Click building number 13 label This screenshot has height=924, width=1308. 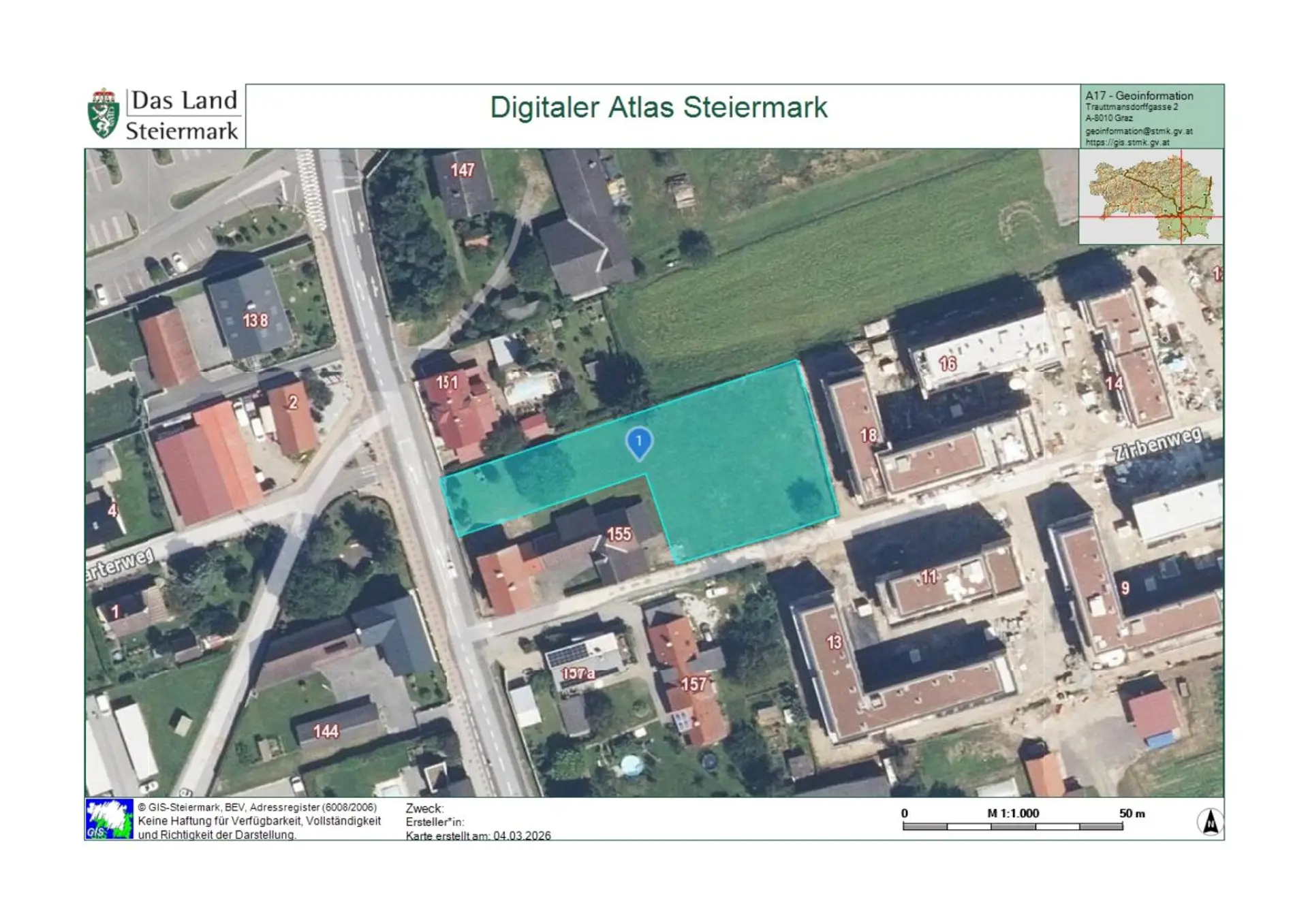(x=834, y=642)
